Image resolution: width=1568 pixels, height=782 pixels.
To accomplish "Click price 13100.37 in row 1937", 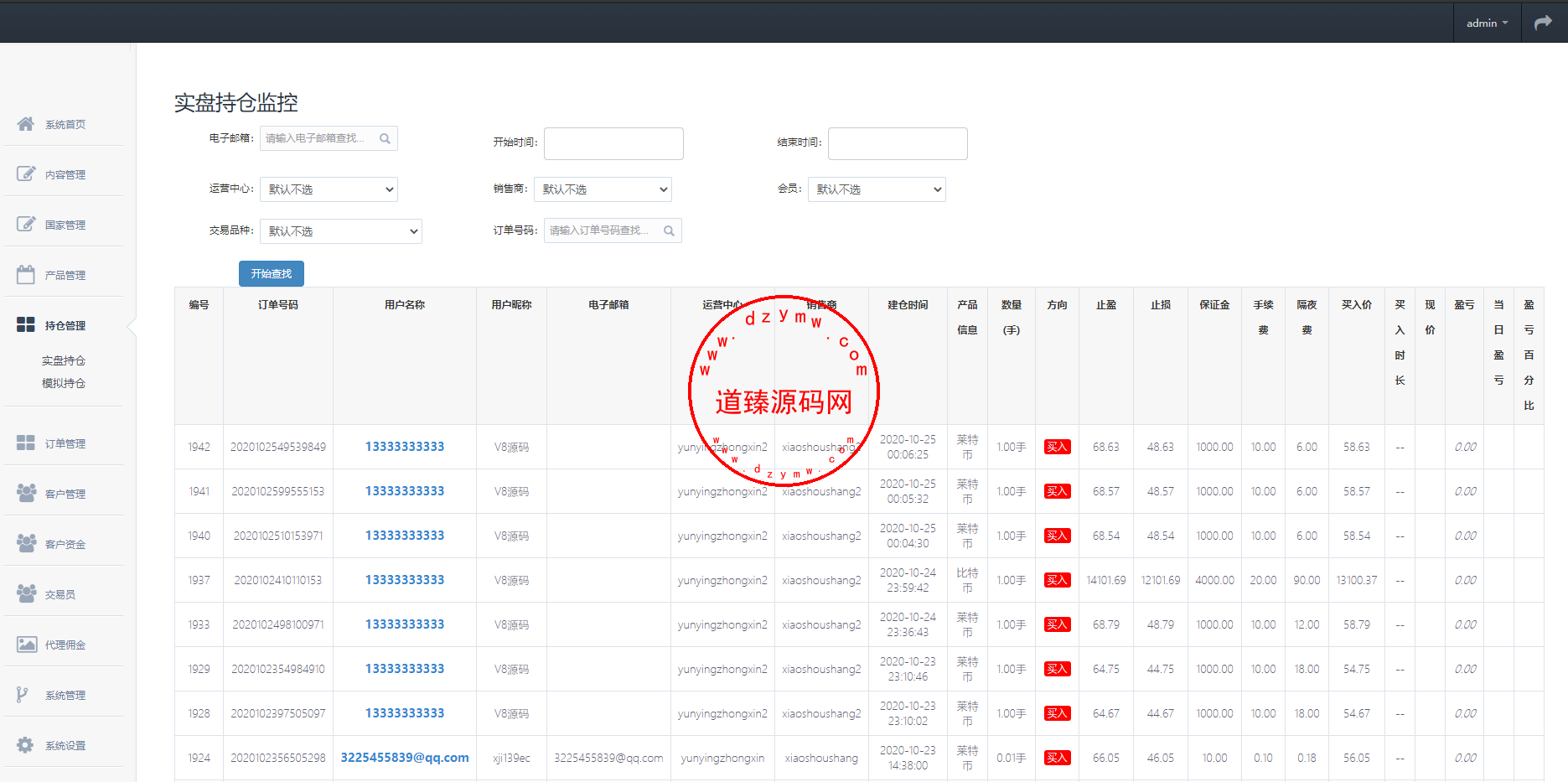I will pos(1356,580).
